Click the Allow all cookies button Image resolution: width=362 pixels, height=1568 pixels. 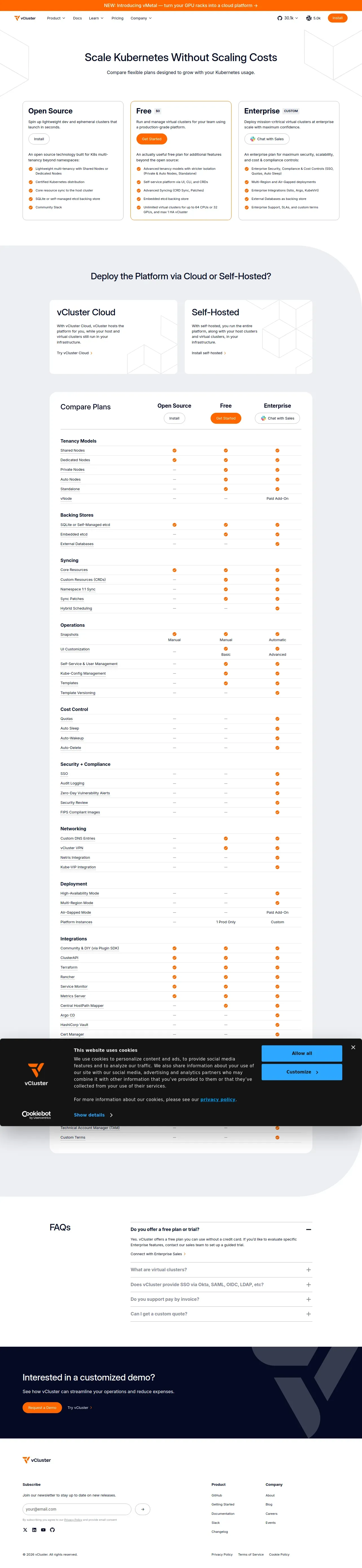point(302,1053)
